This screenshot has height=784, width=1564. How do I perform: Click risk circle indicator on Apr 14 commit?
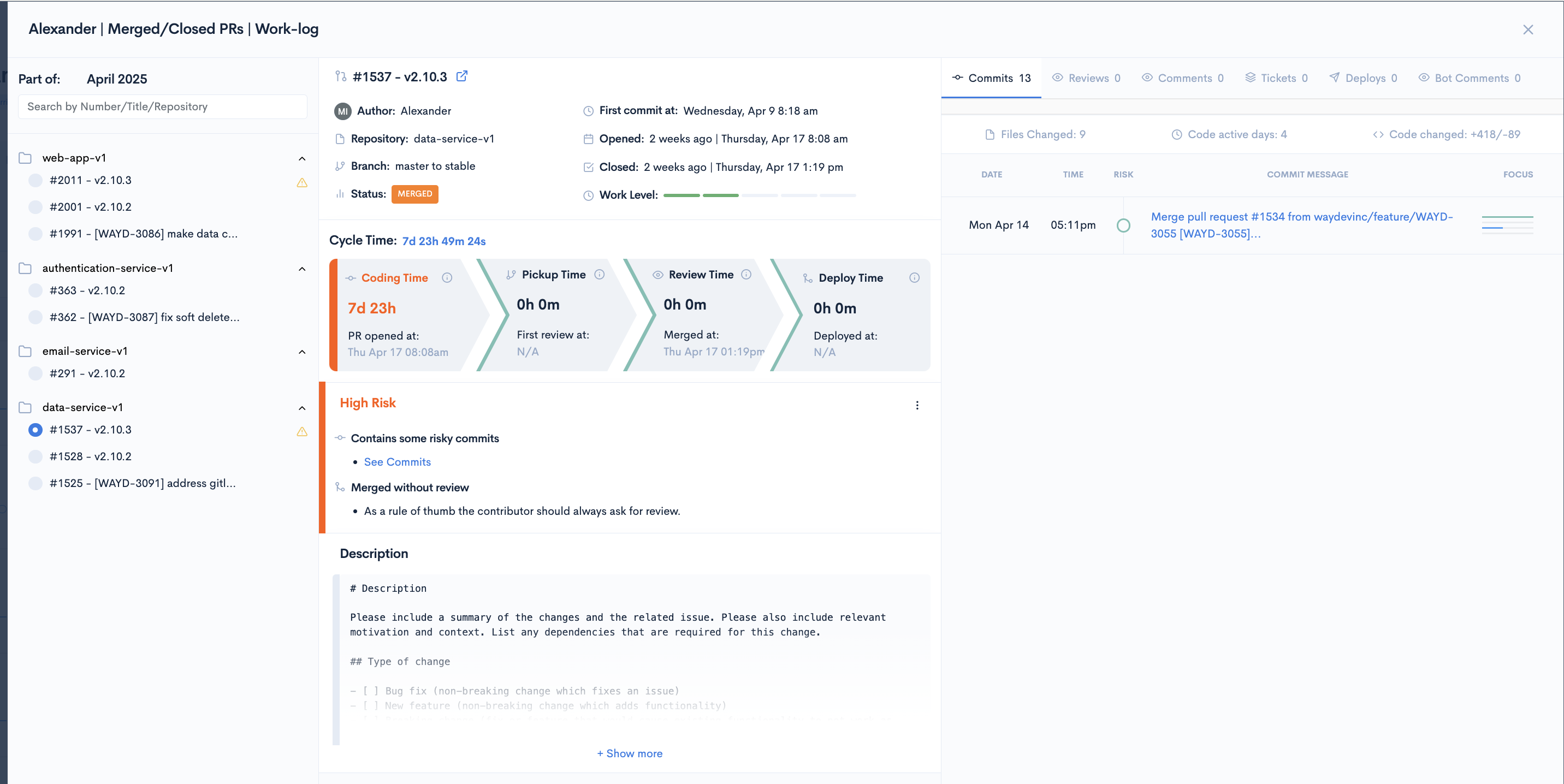coord(1123,225)
